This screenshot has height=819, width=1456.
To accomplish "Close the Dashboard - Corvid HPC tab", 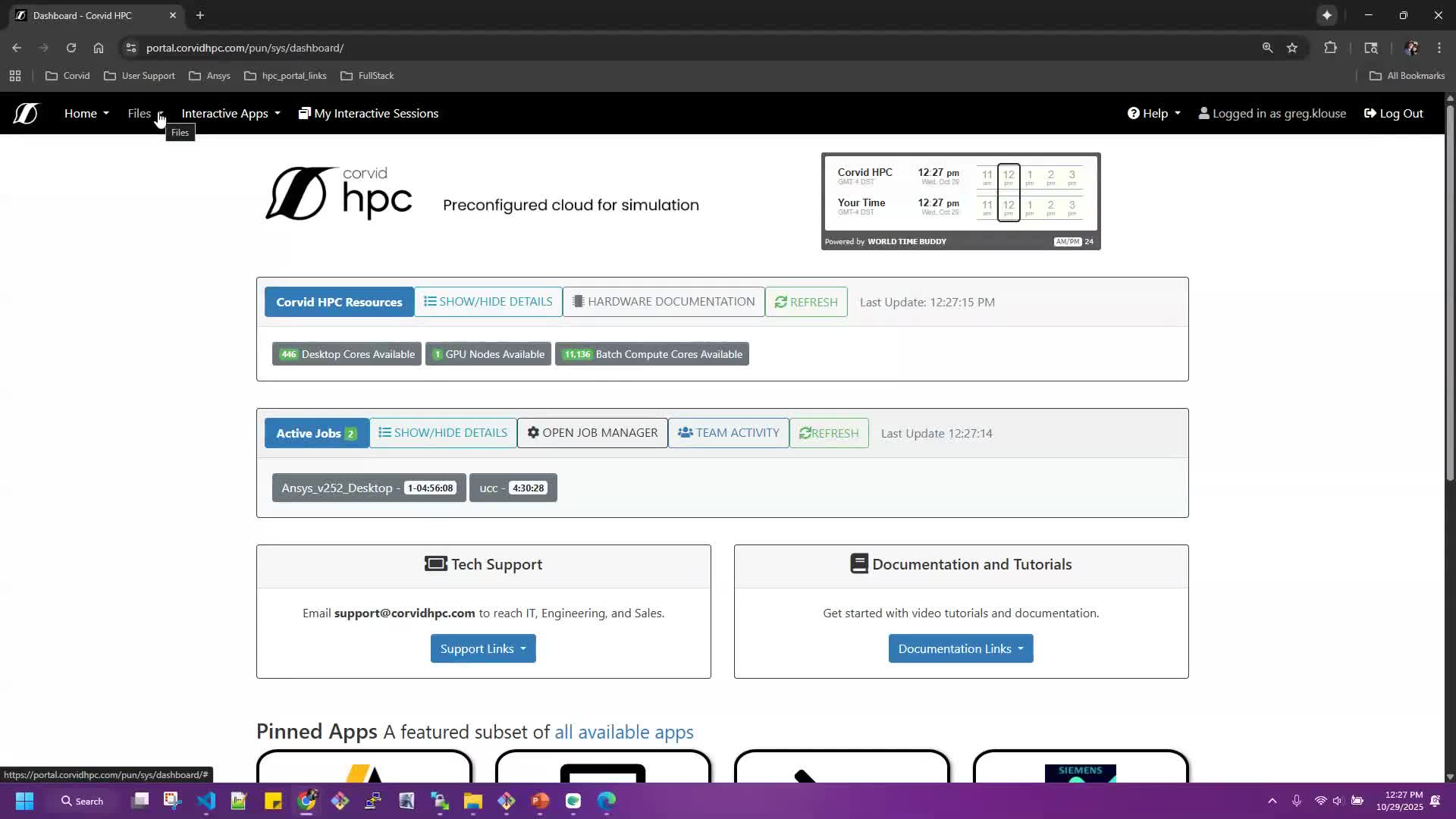I will coord(173,15).
